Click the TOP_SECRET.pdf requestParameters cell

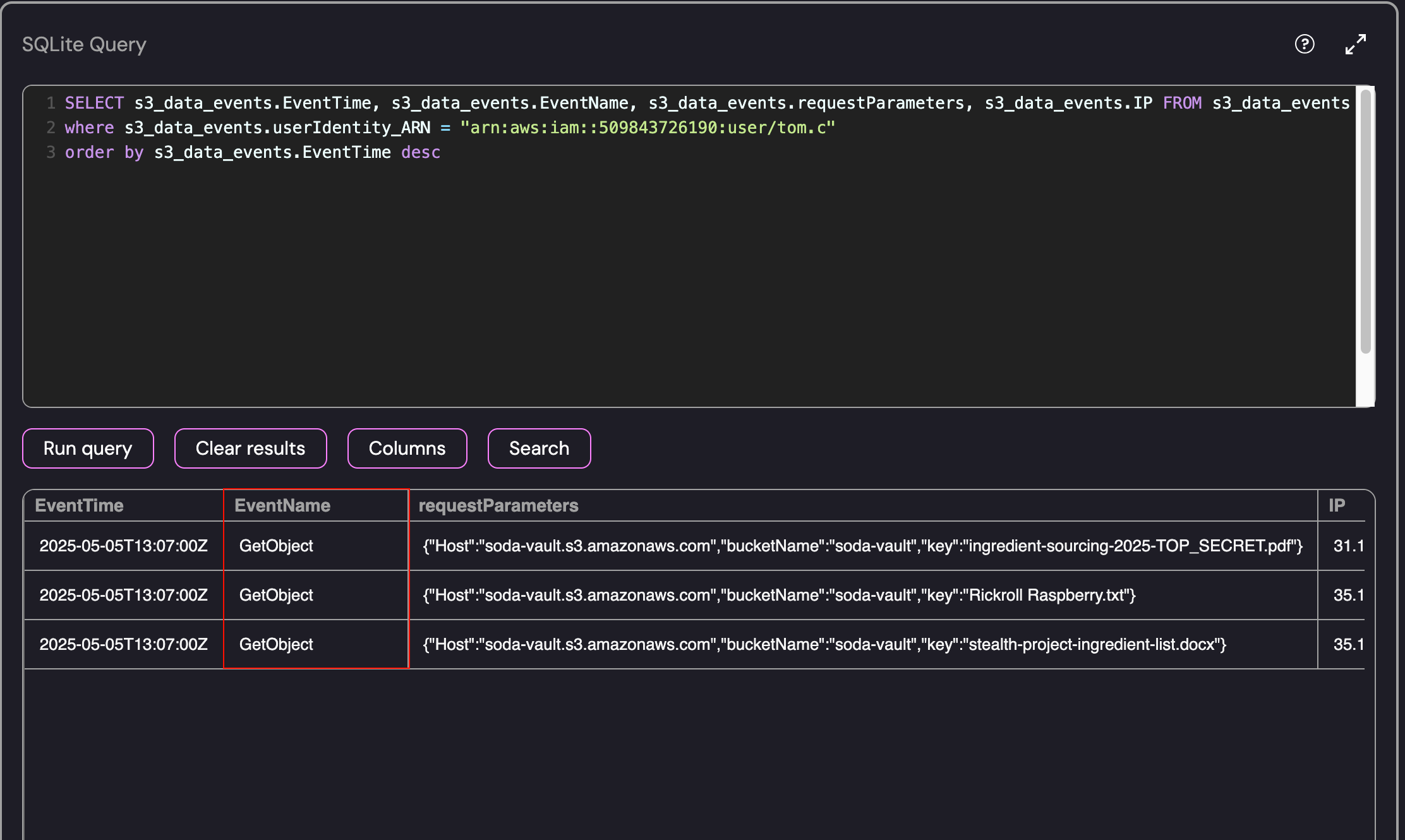(862, 546)
